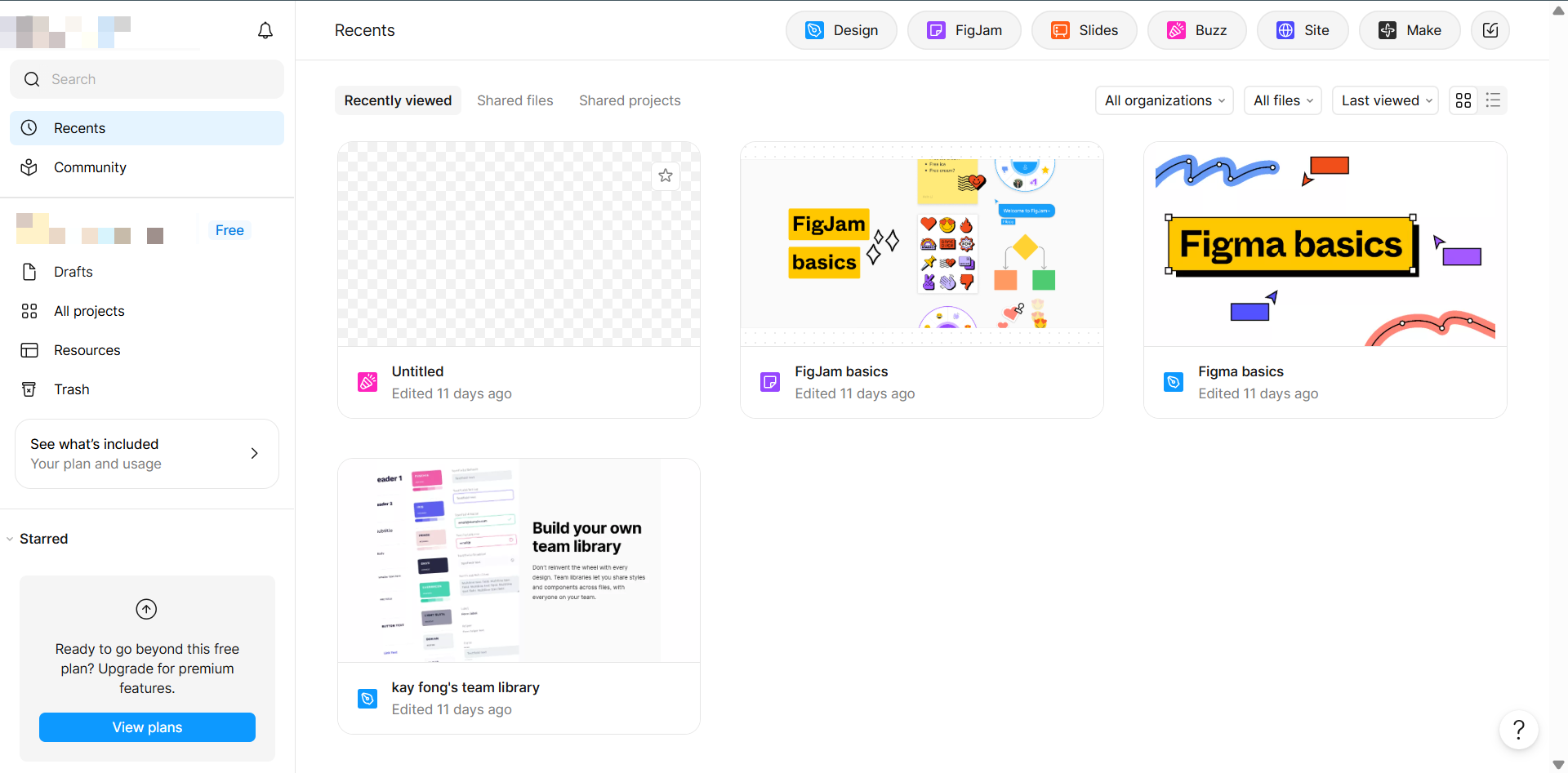Create a new Design file
This screenshot has height=773, width=1568.
pos(841,30)
